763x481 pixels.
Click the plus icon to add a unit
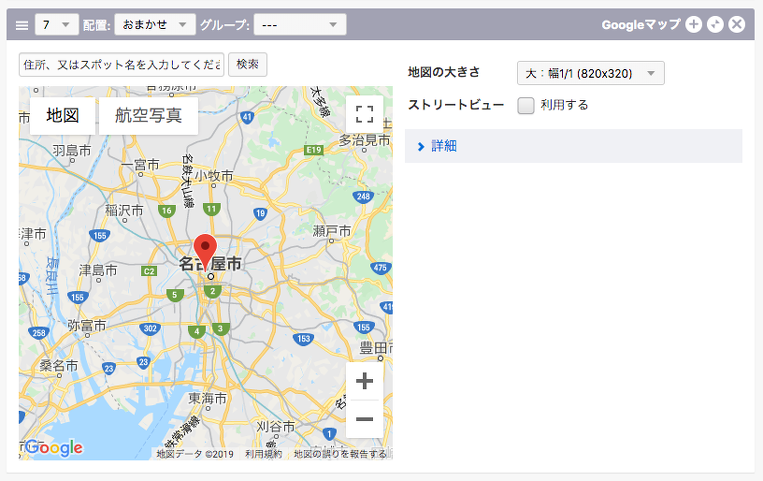click(694, 24)
